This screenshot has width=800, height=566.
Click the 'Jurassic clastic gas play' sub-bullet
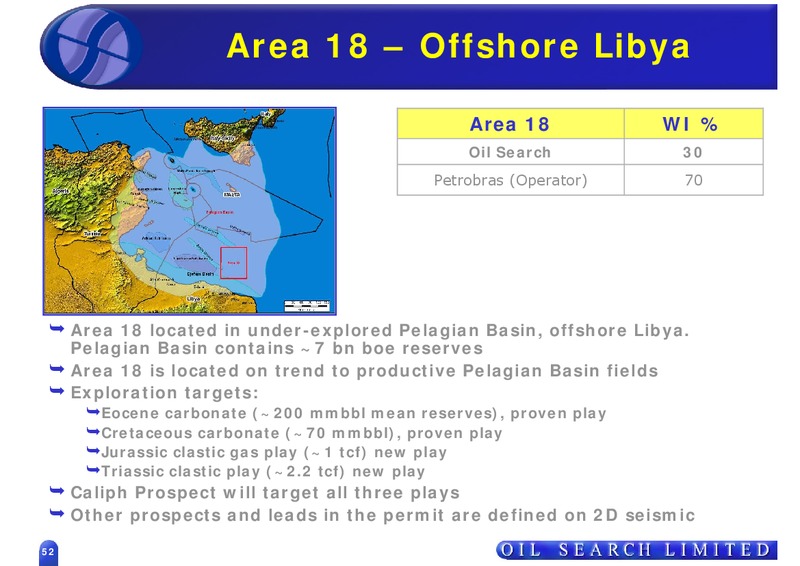[x=274, y=452]
